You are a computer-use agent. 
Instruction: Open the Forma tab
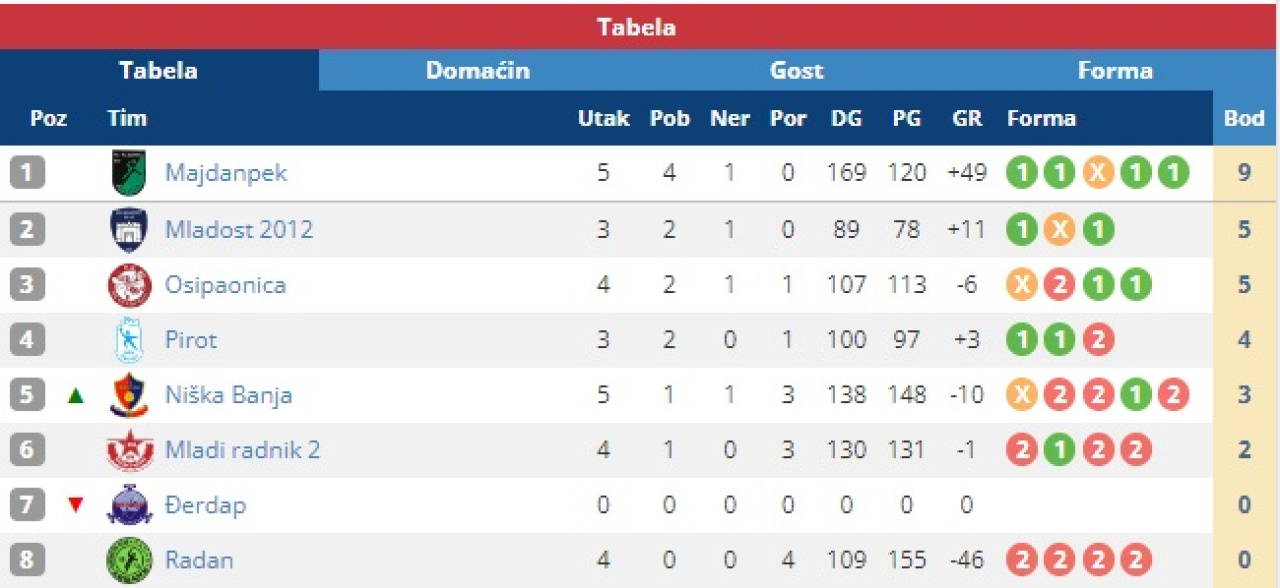point(1115,71)
